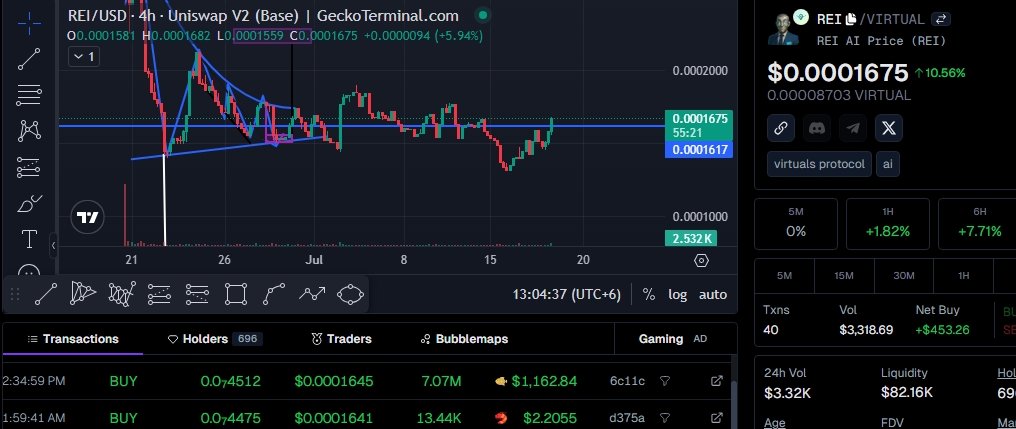1016x429 pixels.
Task: Open the 5M 0% change card
Action: pyautogui.click(x=796, y=224)
